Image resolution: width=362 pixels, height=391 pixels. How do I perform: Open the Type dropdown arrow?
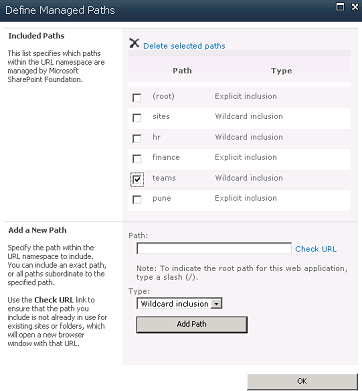(x=217, y=304)
